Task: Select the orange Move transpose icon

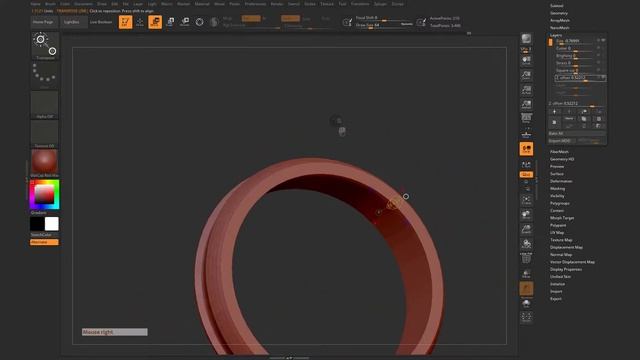Action: pos(155,22)
